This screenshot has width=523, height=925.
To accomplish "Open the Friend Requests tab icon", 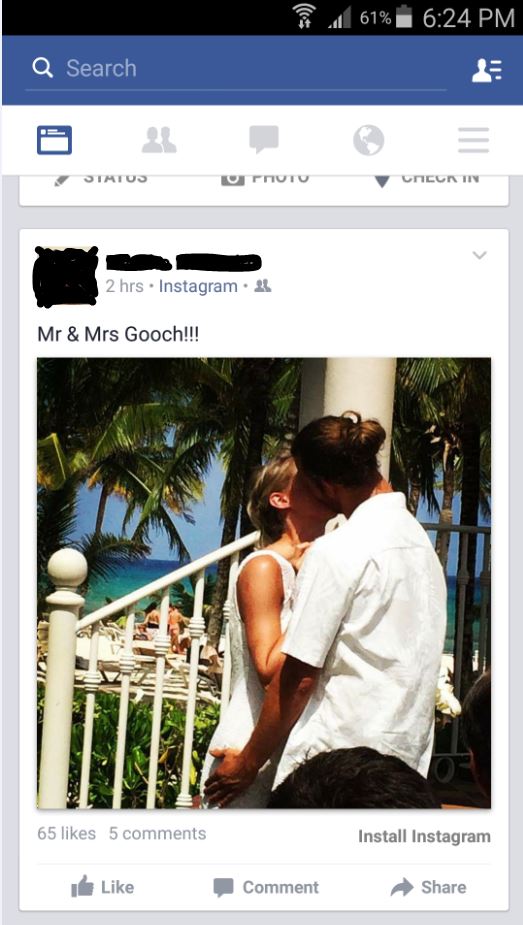I will point(159,140).
